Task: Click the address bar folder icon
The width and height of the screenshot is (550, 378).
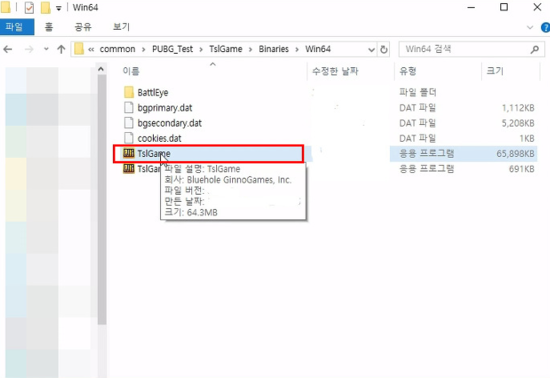Action: point(79,49)
